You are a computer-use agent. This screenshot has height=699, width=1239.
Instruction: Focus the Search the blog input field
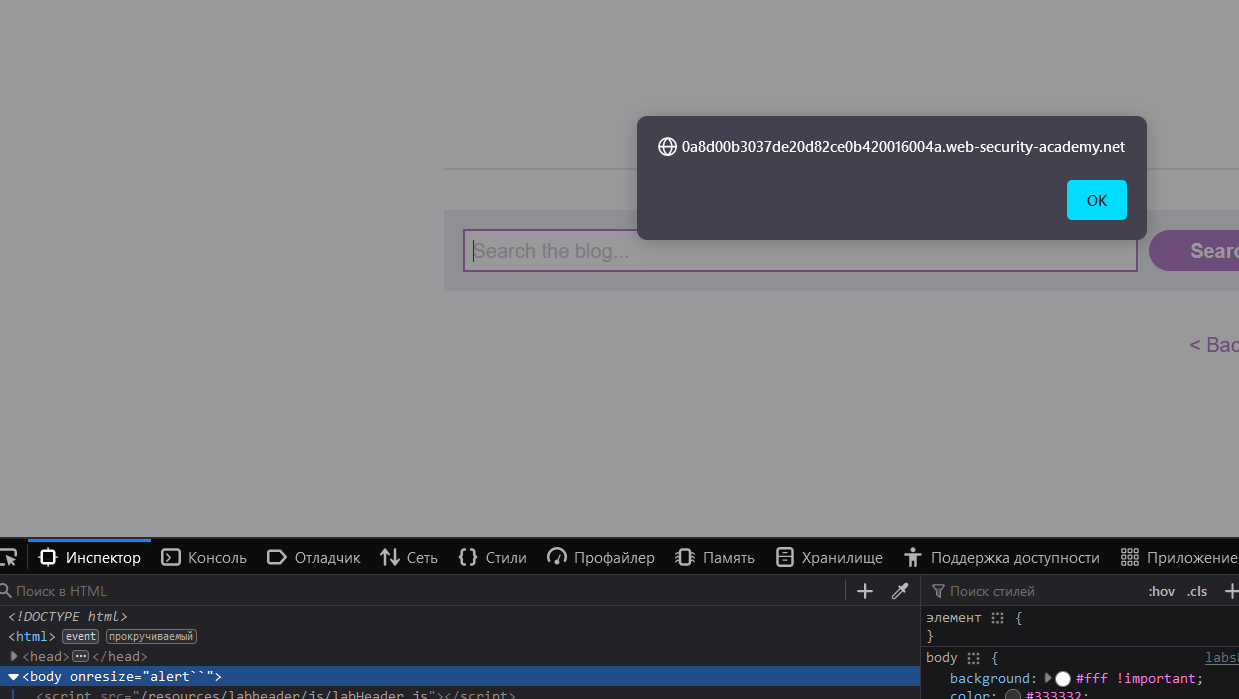pos(800,251)
